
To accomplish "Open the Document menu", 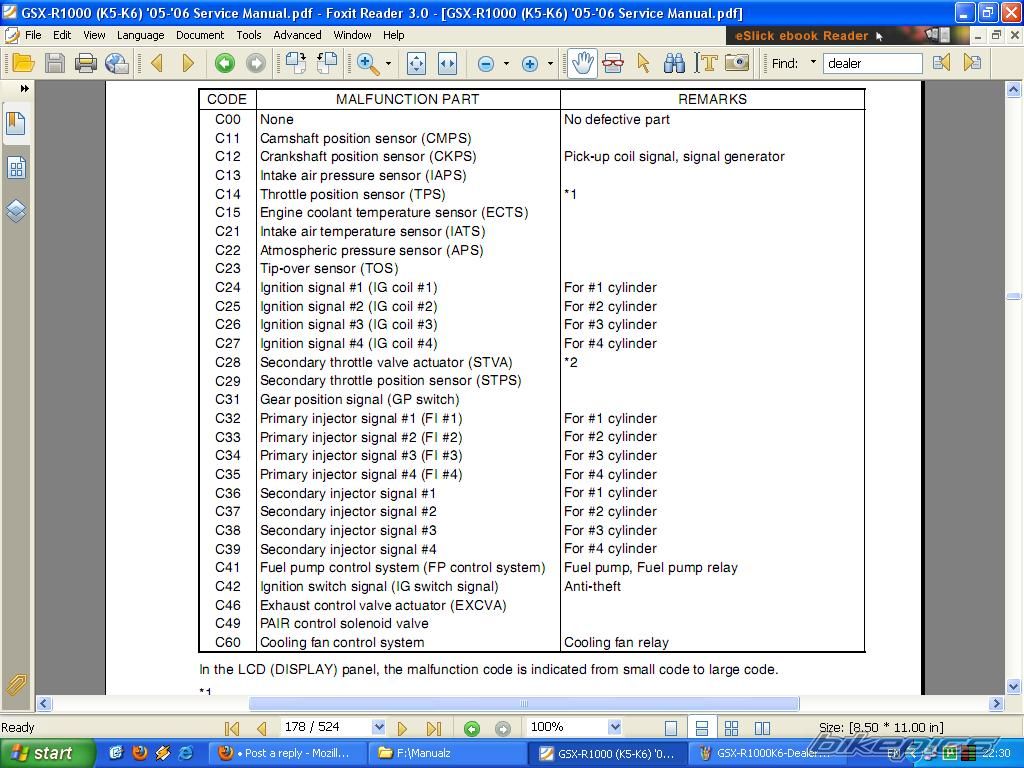I will [200, 35].
